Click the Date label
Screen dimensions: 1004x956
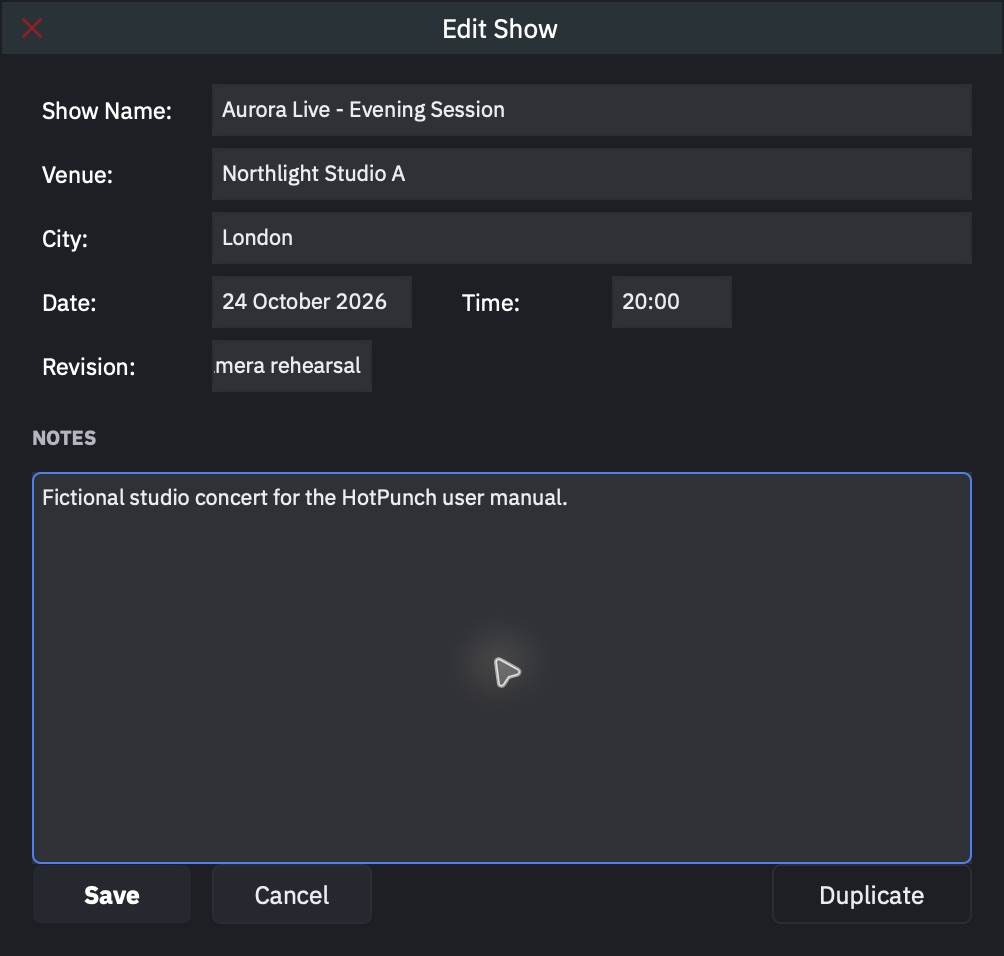coord(69,303)
